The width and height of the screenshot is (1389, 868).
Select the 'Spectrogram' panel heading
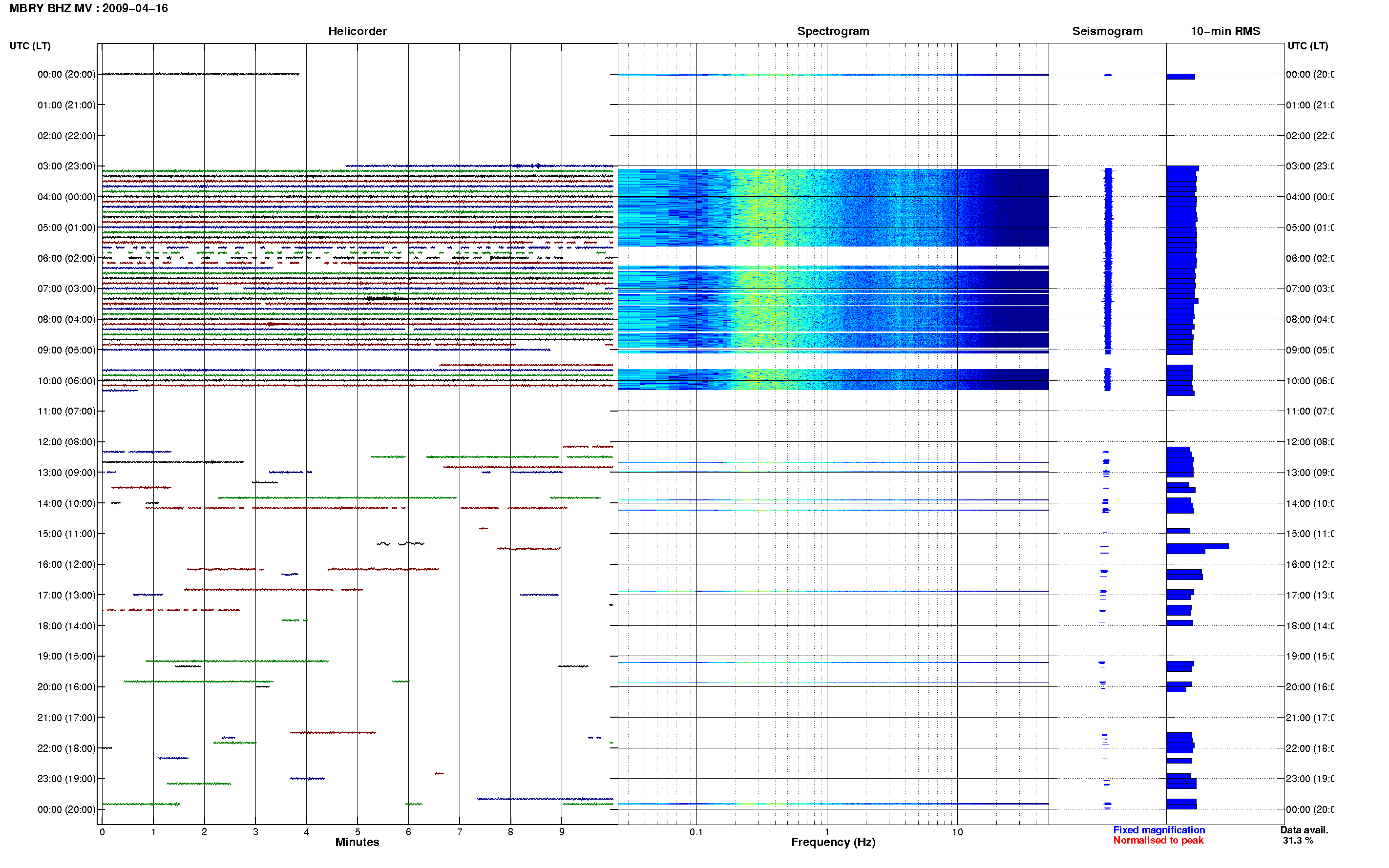833,32
